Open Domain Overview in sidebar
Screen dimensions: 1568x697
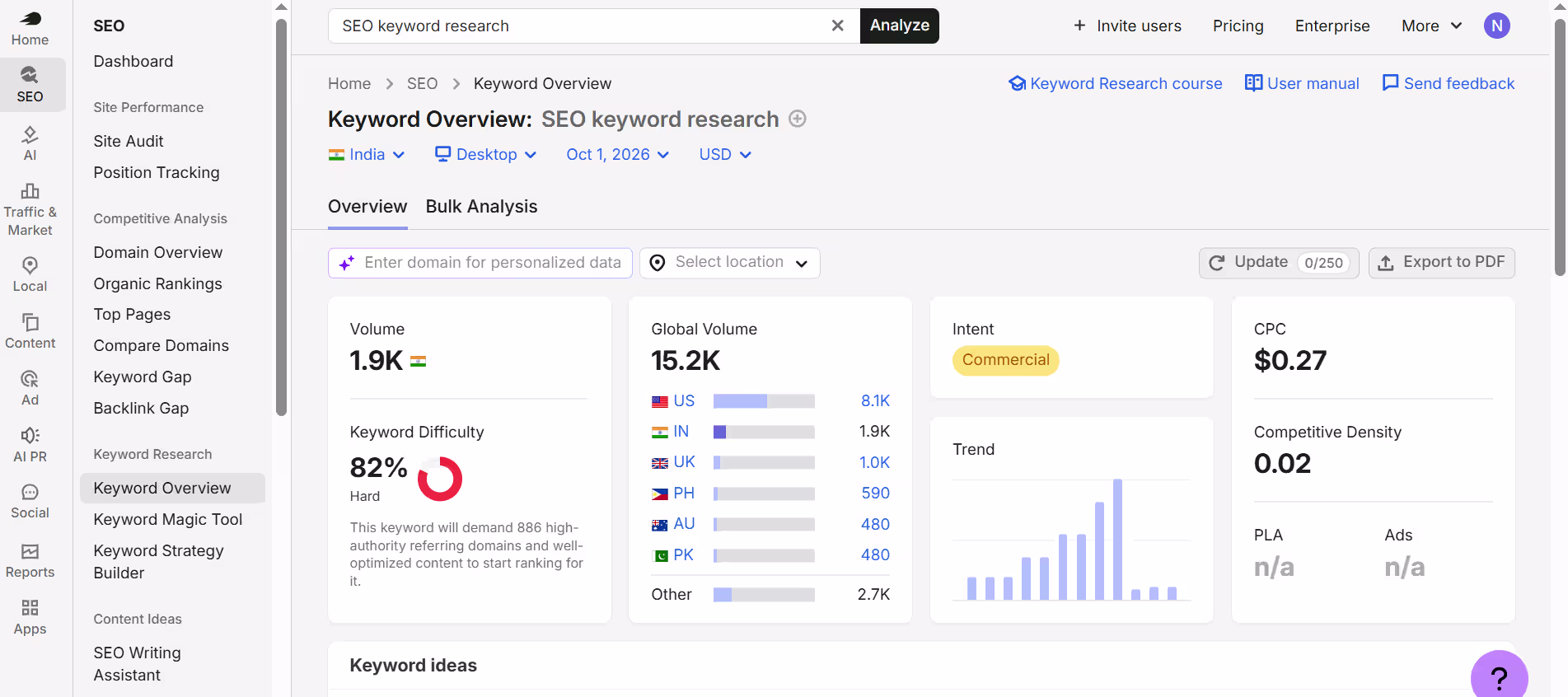click(158, 252)
